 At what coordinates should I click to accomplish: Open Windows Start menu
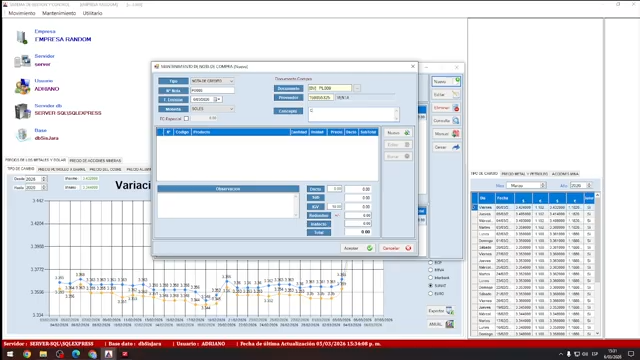[10, 354]
